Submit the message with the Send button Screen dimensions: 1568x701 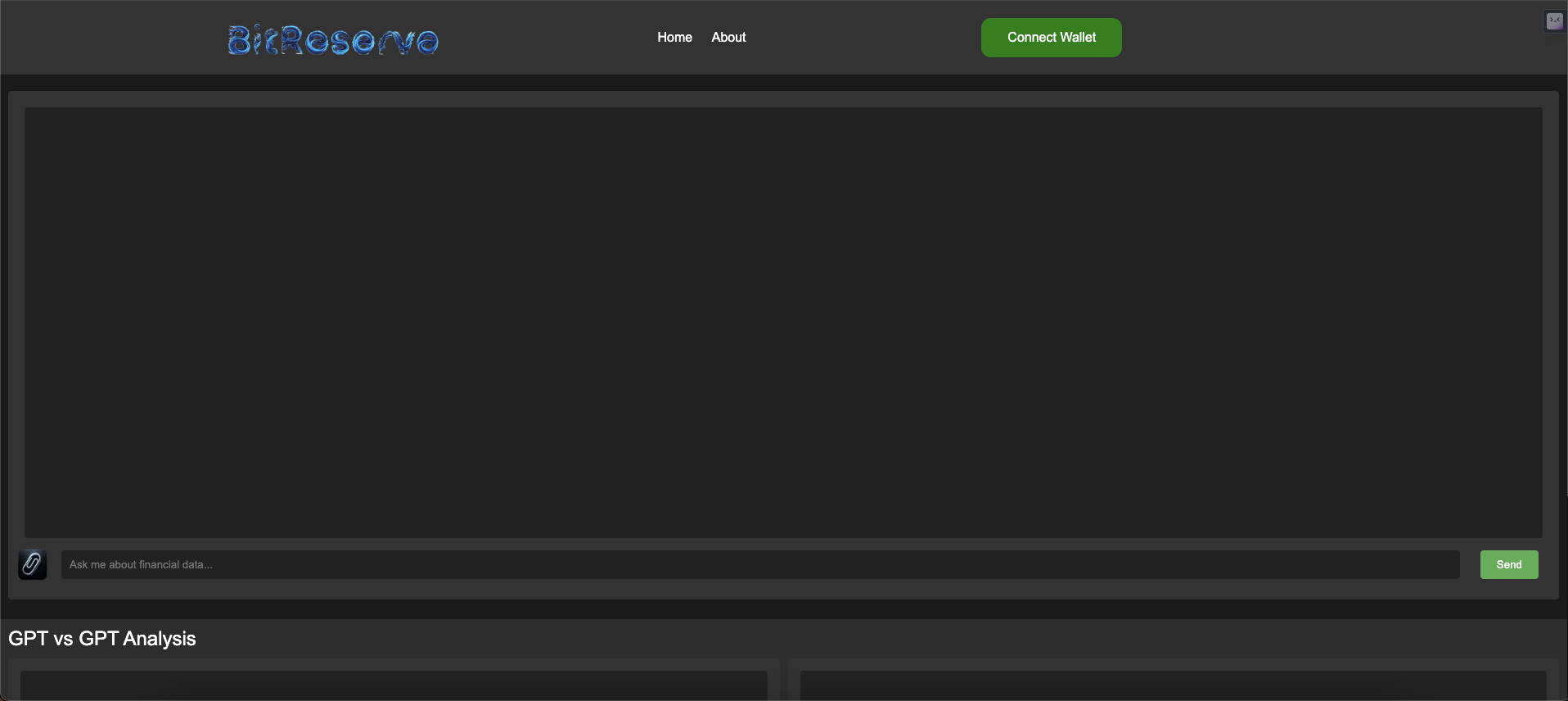click(x=1508, y=564)
